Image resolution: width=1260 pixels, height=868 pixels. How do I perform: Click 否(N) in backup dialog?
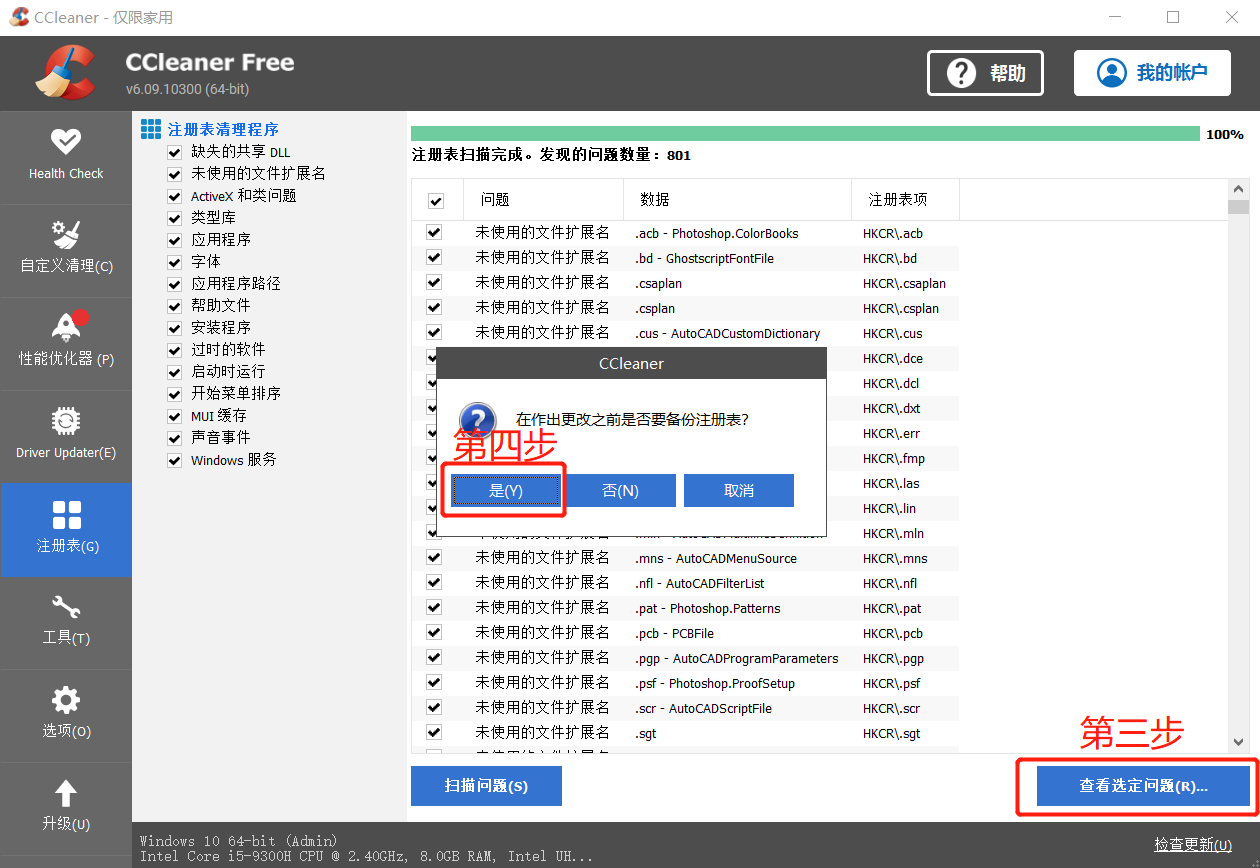click(621, 491)
